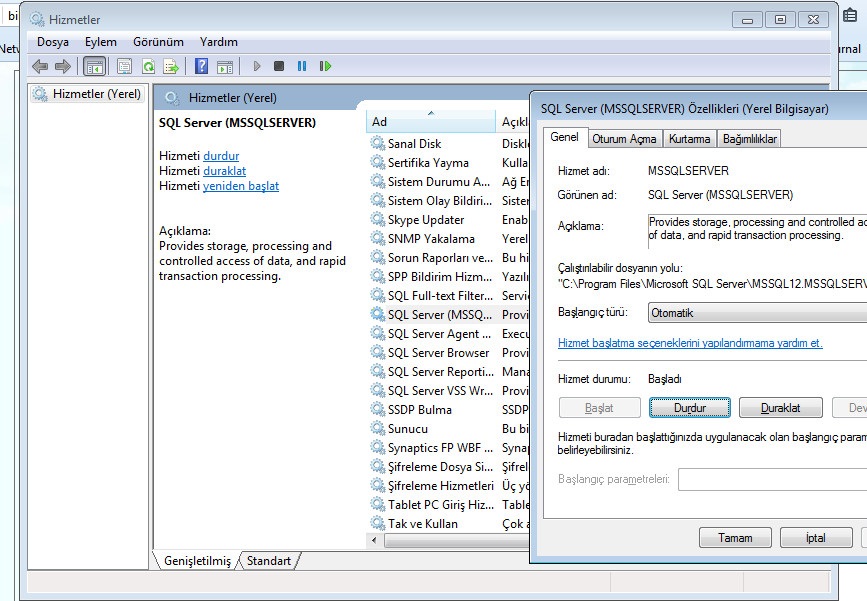This screenshot has width=867, height=601.
Task: Click the Duraklat button in the dialog
Action: coord(780,407)
